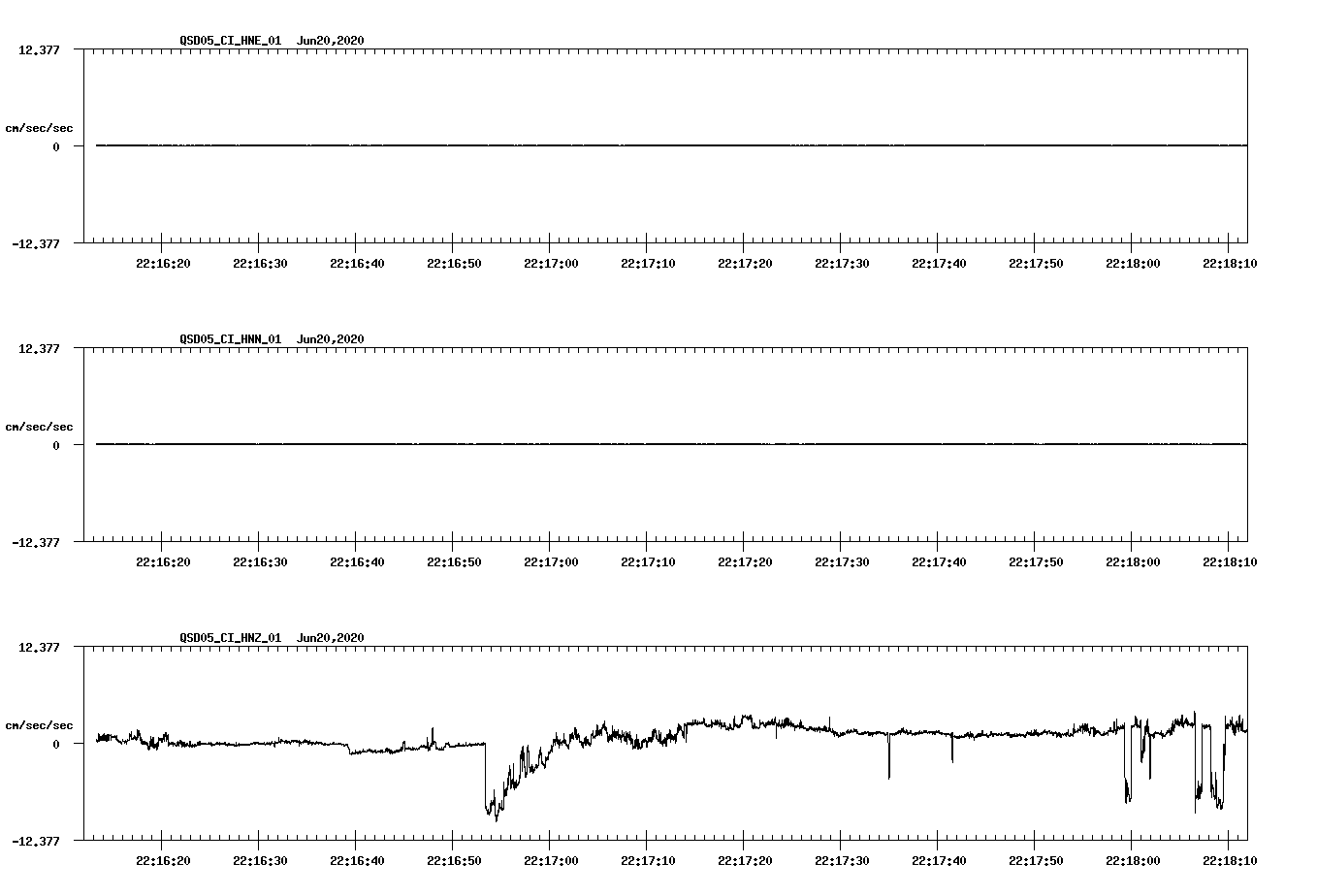Click 22:16:40 time label under HNZ plot
Viewport: 1317px width, 896px height.
pyautogui.click(x=357, y=861)
